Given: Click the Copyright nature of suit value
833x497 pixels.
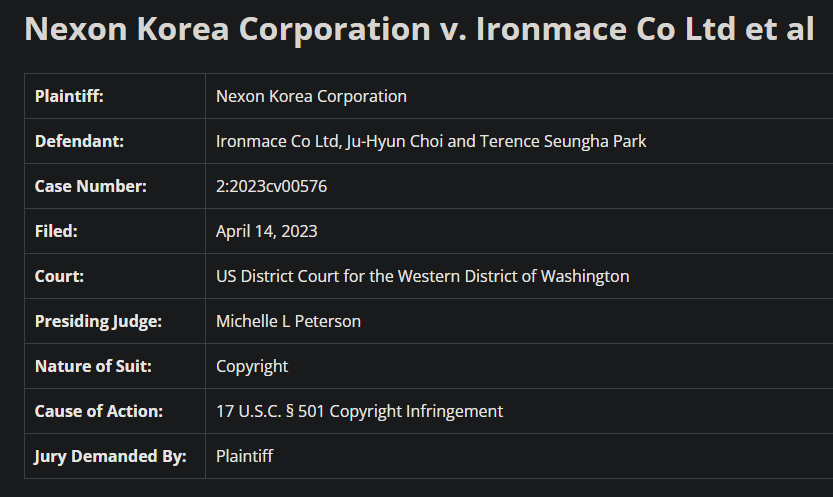Looking at the screenshot, I should click(x=252, y=366).
